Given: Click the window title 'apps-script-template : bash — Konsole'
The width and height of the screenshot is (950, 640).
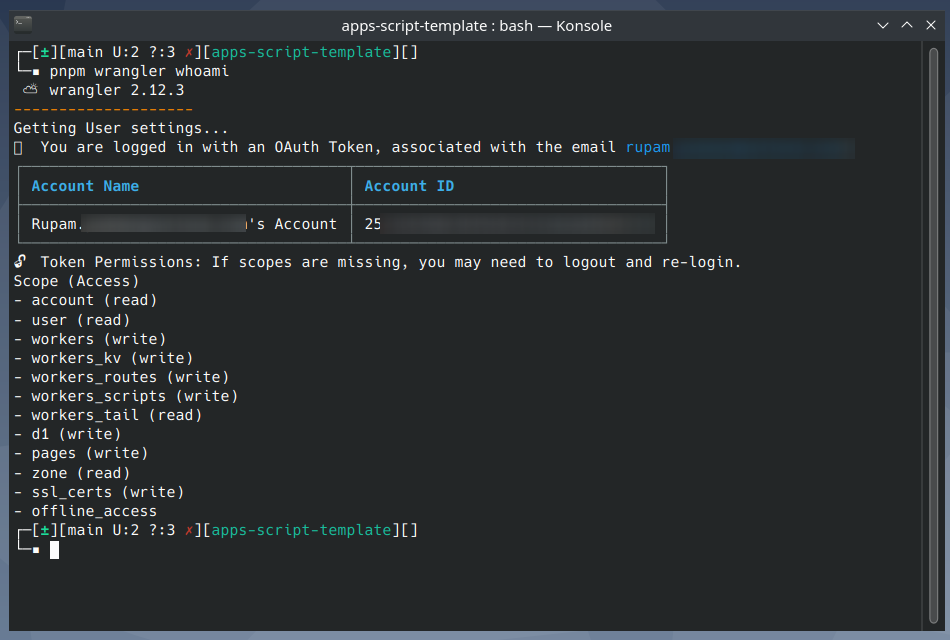Looking at the screenshot, I should pyautogui.click(x=476, y=26).
